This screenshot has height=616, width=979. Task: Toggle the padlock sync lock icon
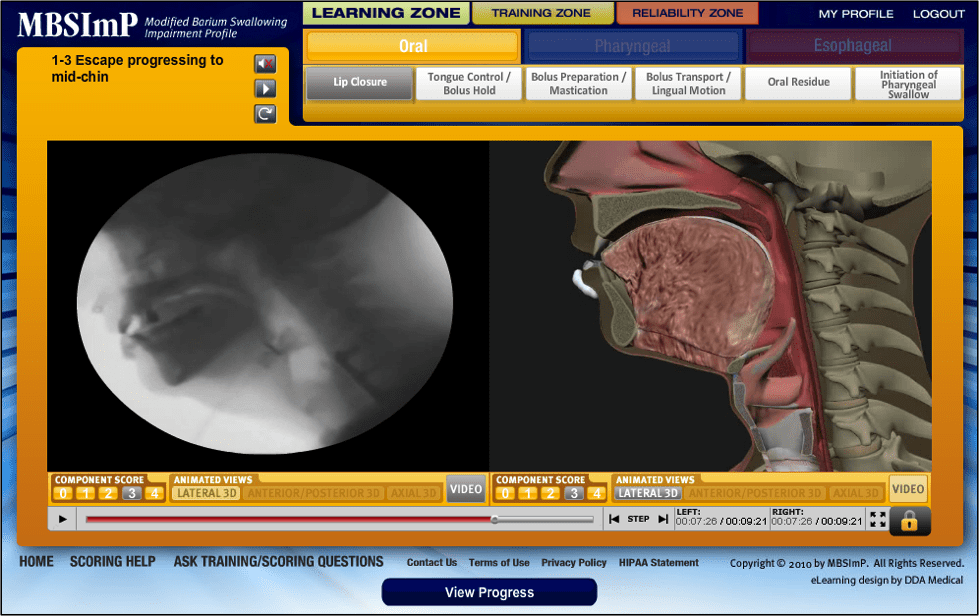point(909,520)
